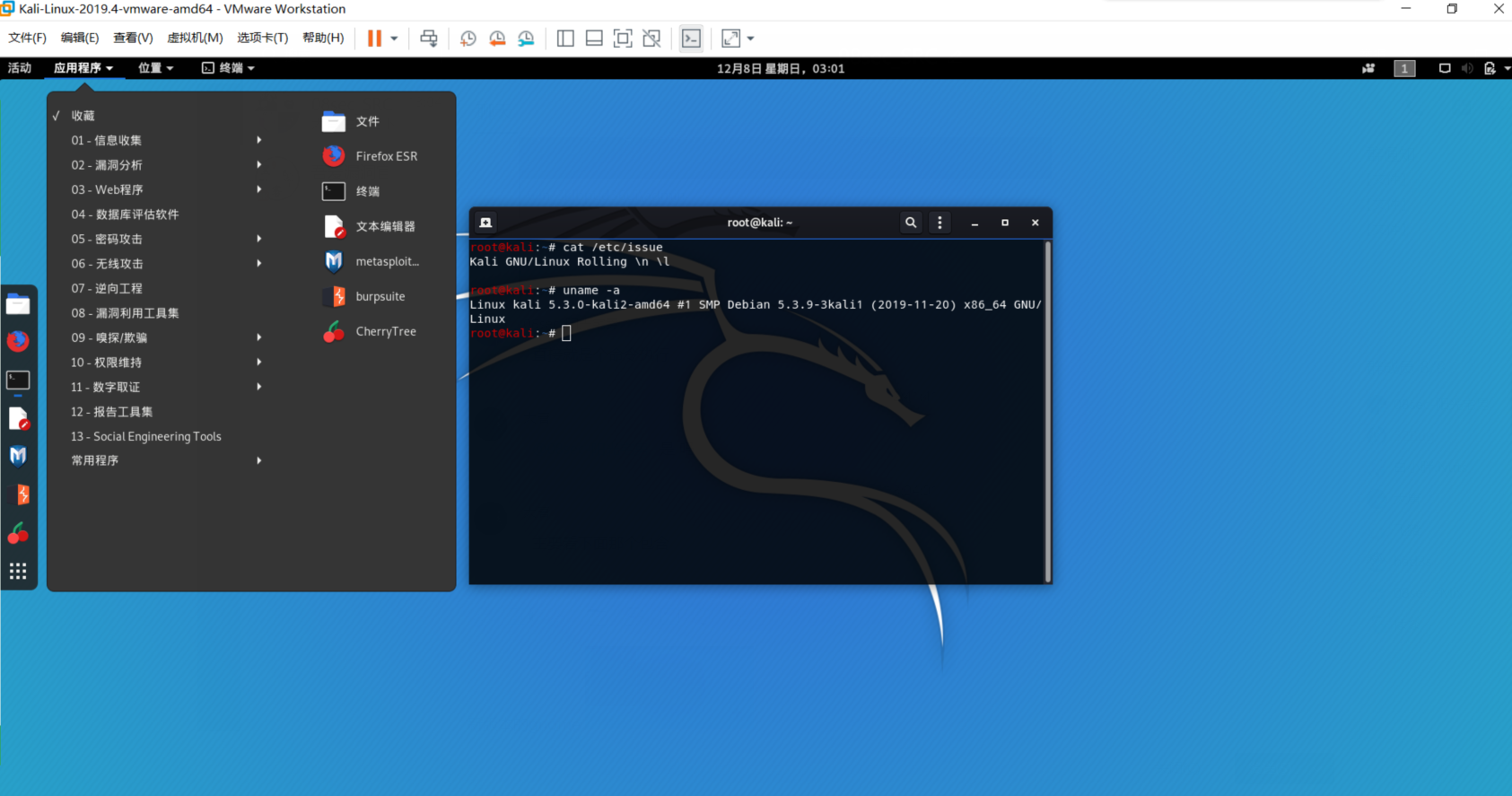The image size is (1512, 796).
Task: Click the network tray icon
Action: pyautogui.click(x=1445, y=68)
